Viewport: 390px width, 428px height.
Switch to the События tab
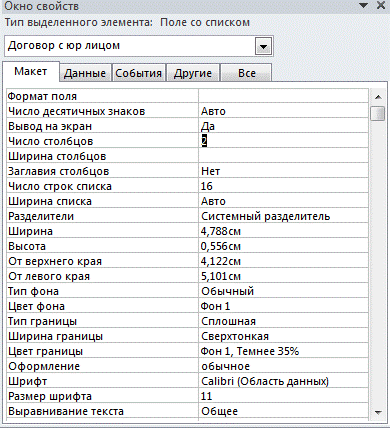tap(138, 73)
